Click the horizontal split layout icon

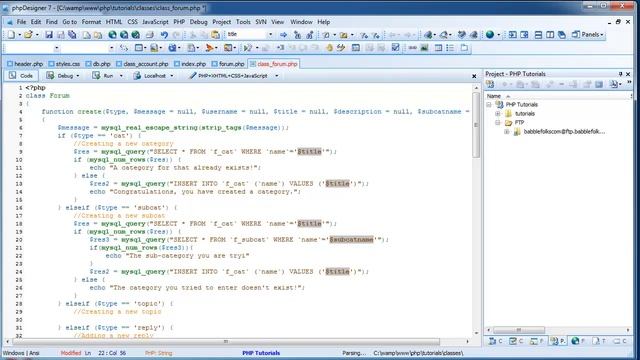tap(538, 35)
